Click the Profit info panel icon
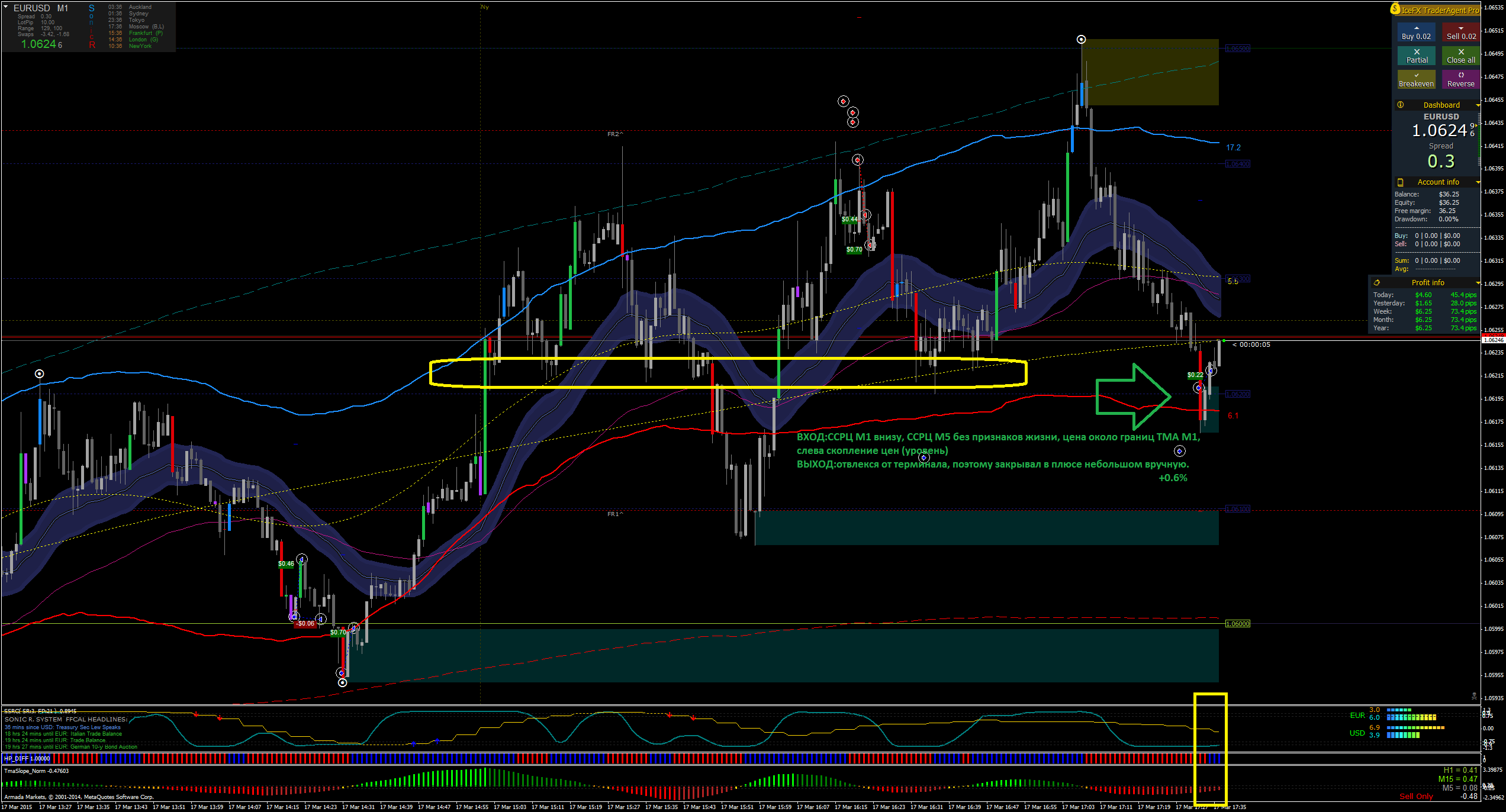Screen dimensions: 1506x812 (x=1376, y=283)
